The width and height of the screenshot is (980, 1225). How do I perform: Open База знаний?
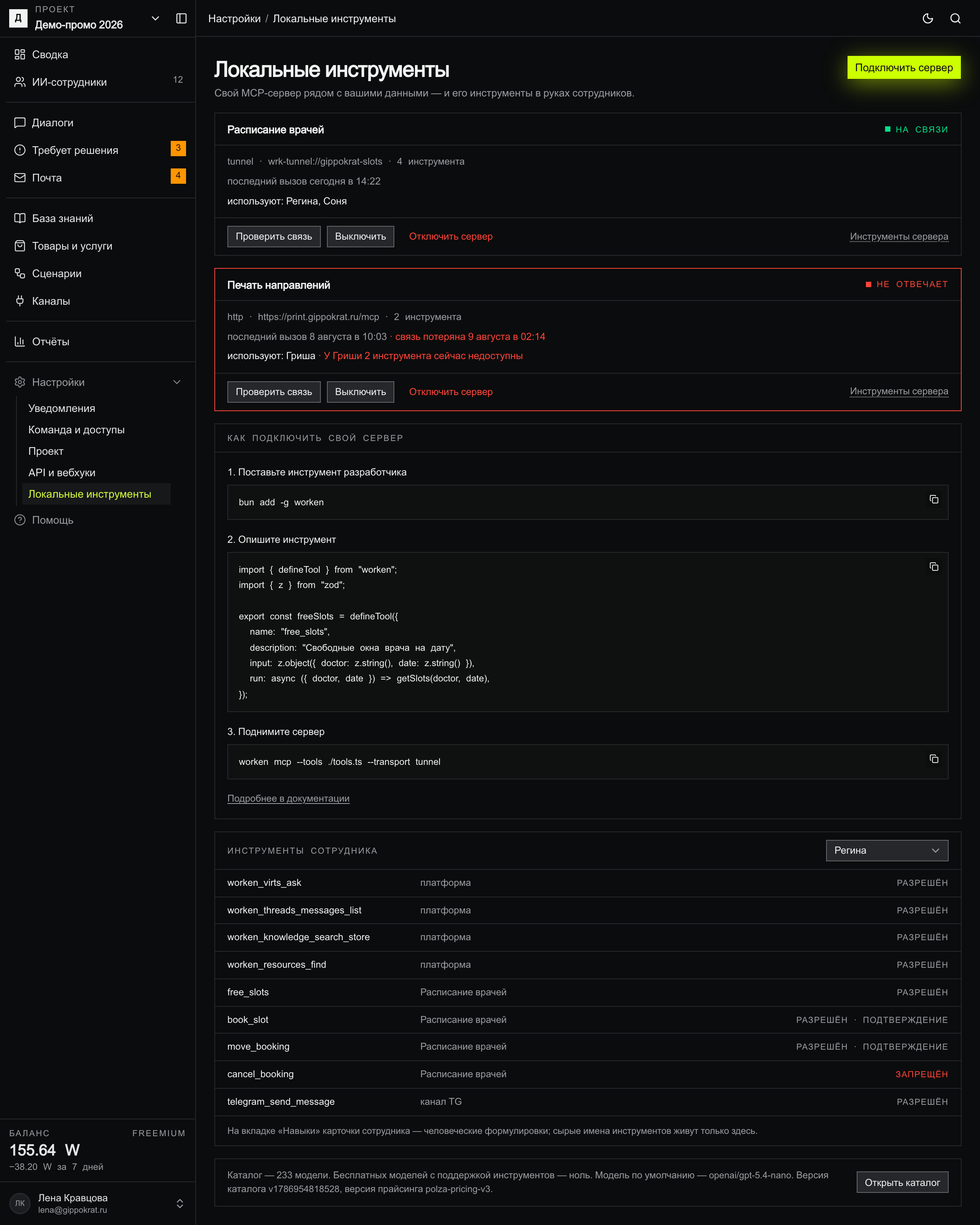coord(98,218)
